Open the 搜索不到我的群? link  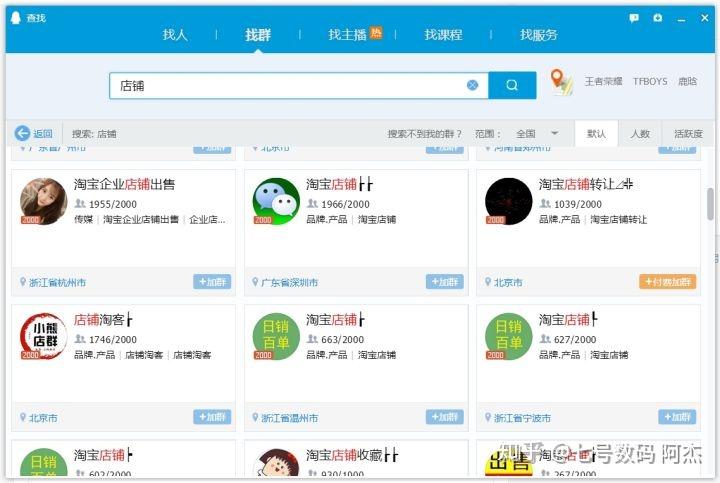click(424, 134)
